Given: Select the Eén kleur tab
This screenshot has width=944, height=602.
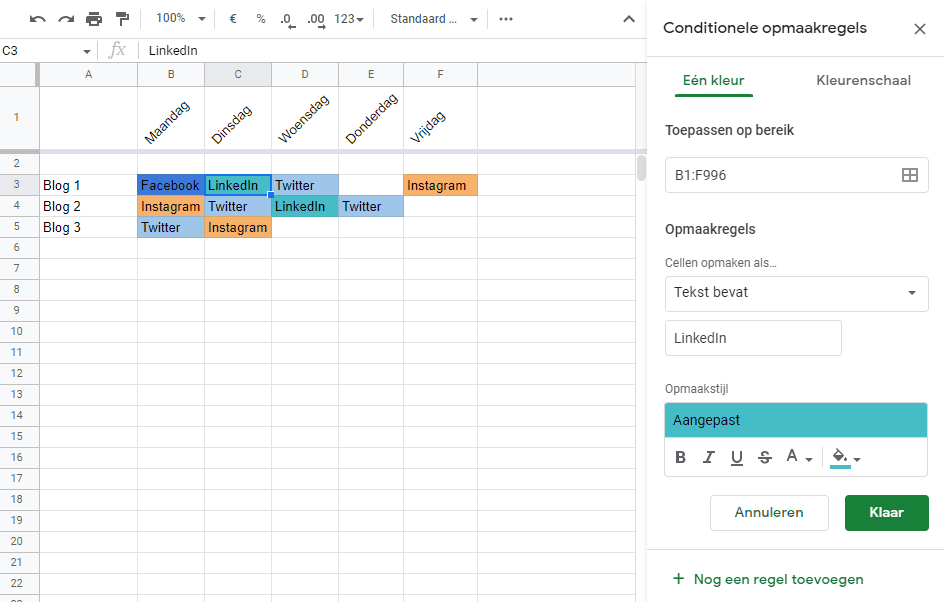Looking at the screenshot, I should click(x=713, y=79).
